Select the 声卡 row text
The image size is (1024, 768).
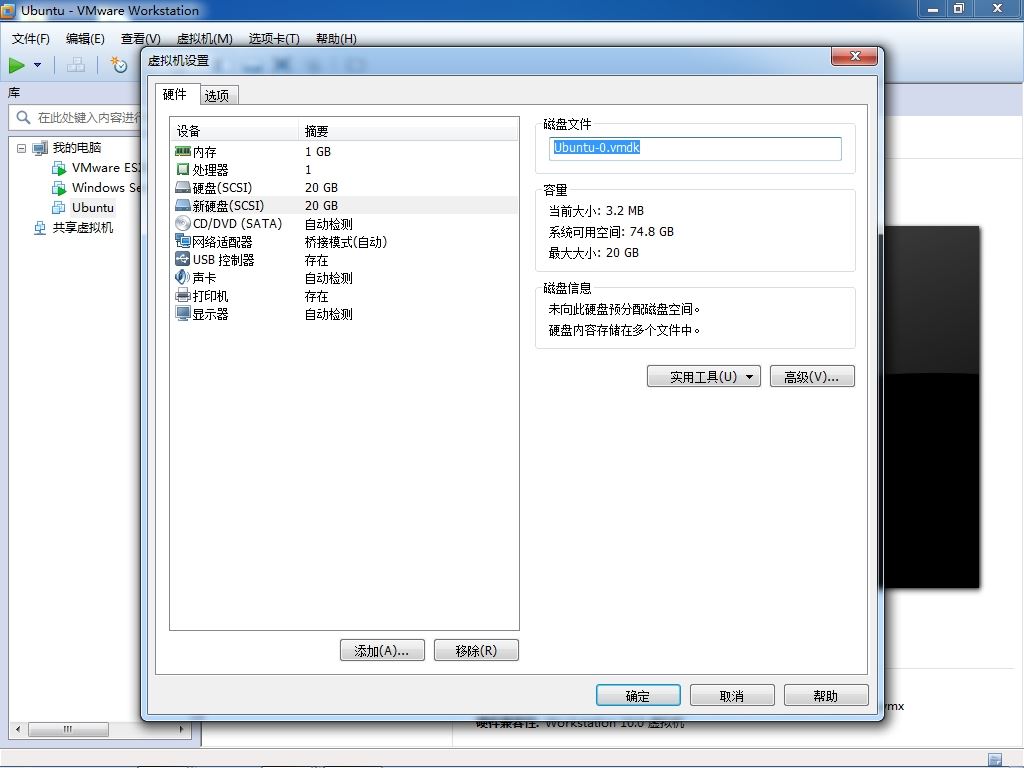[x=204, y=278]
